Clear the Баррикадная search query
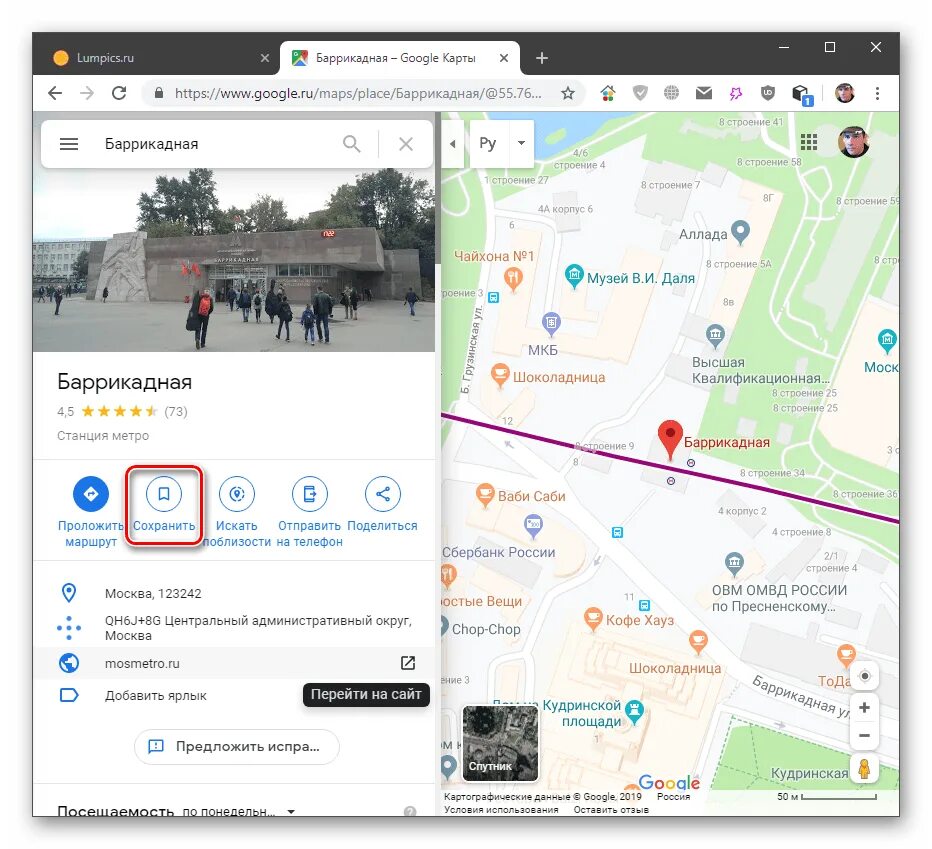The image size is (932, 849). pyautogui.click(x=406, y=144)
